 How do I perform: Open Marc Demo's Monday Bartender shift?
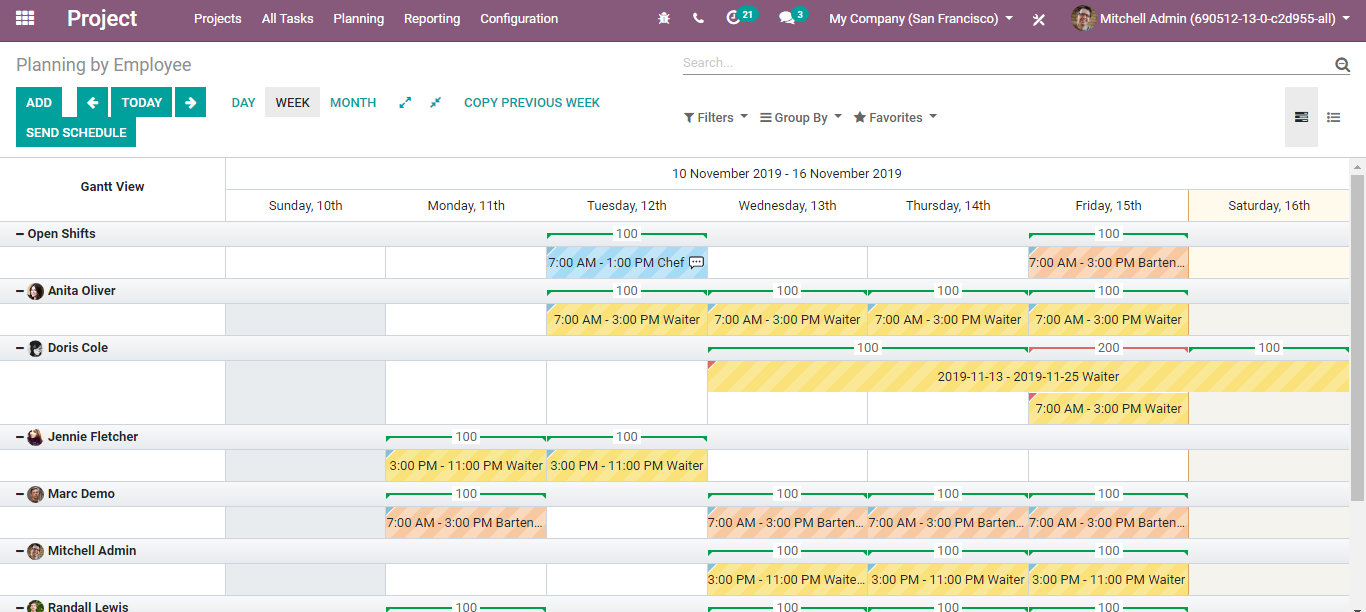466,522
